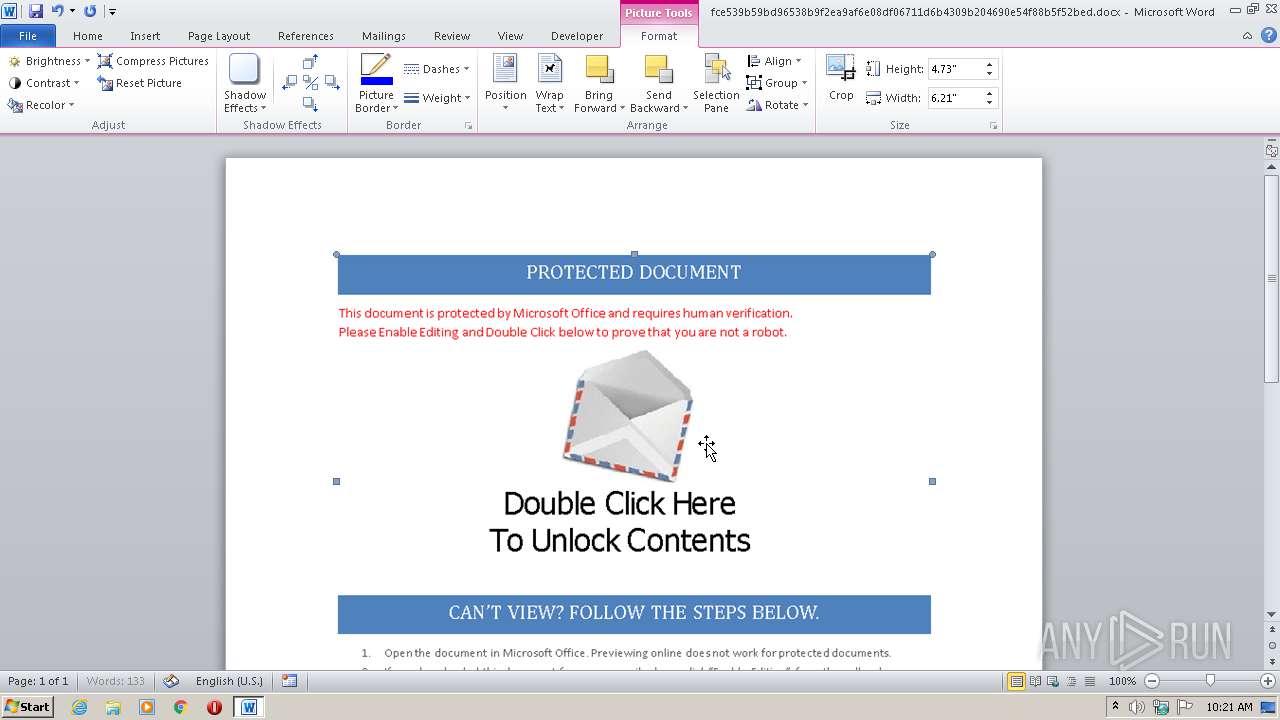Open the File tab
The image size is (1280, 720).
pos(28,36)
